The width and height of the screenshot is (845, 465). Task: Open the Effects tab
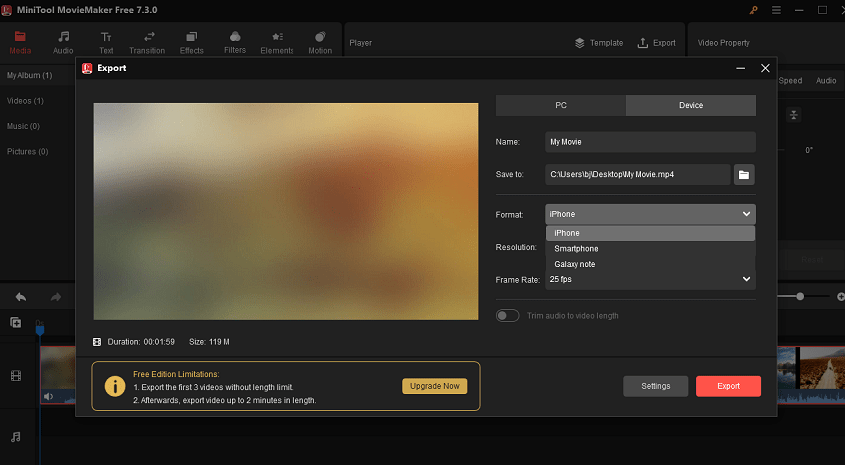point(191,43)
